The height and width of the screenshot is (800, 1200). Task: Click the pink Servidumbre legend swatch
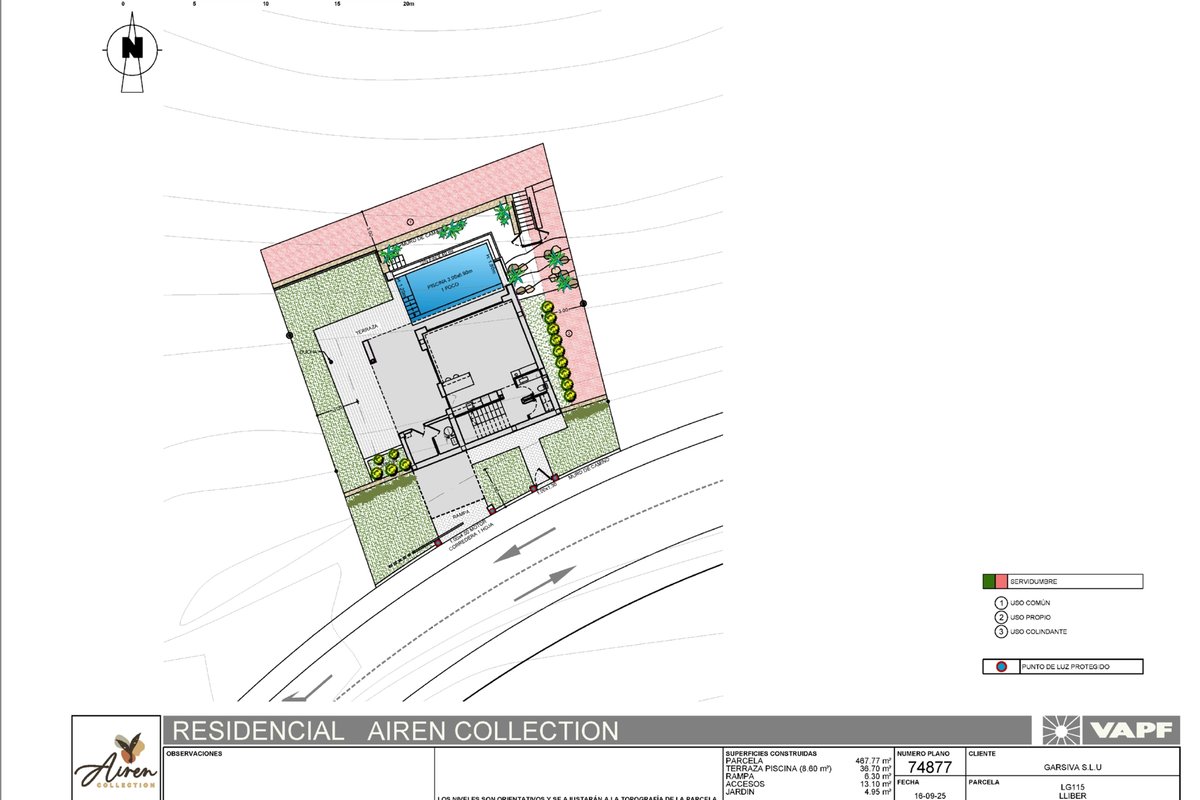[1001, 582]
